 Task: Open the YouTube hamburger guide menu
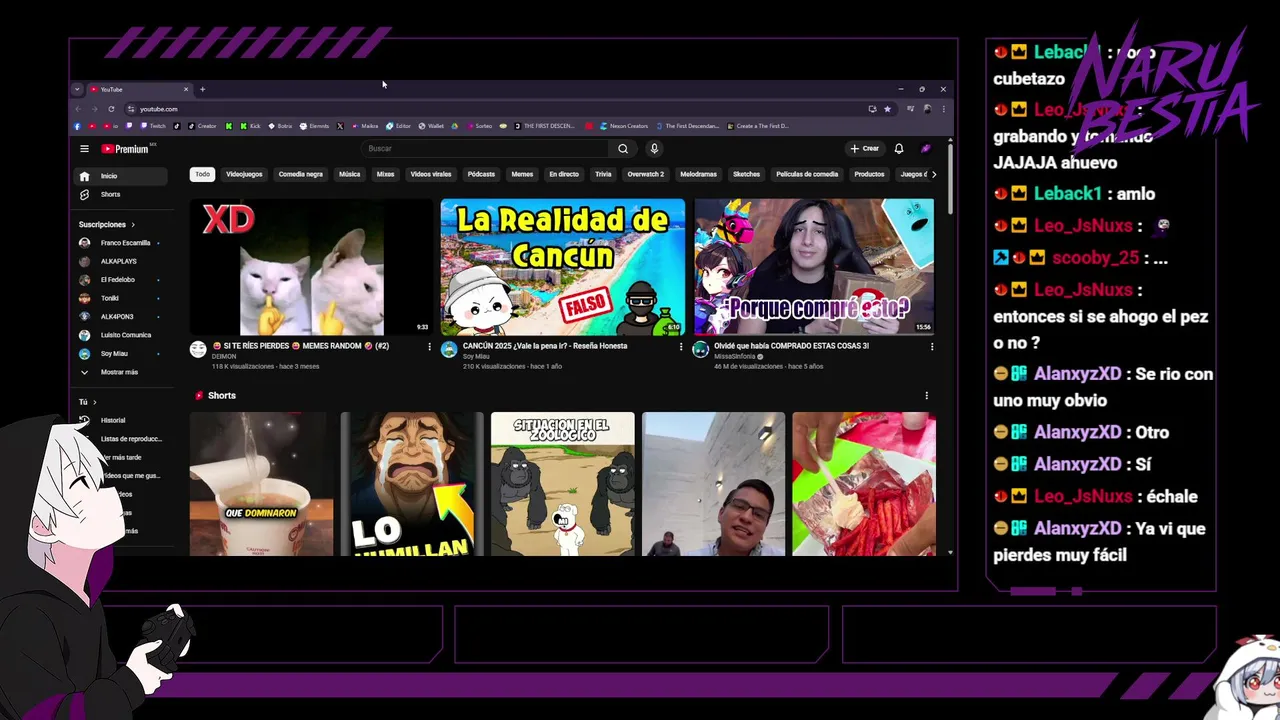tap(84, 149)
